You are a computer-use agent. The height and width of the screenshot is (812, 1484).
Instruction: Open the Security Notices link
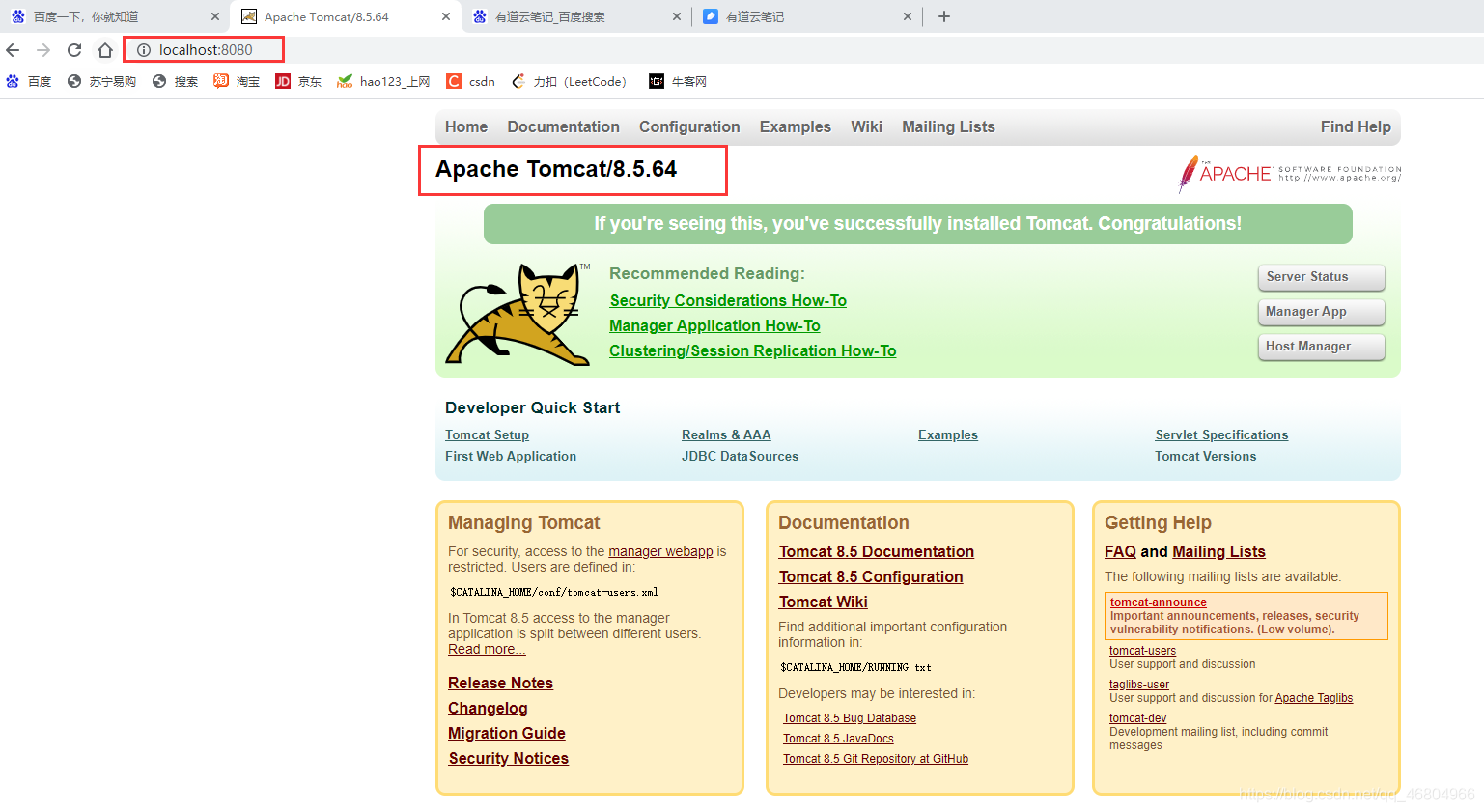[508, 759]
